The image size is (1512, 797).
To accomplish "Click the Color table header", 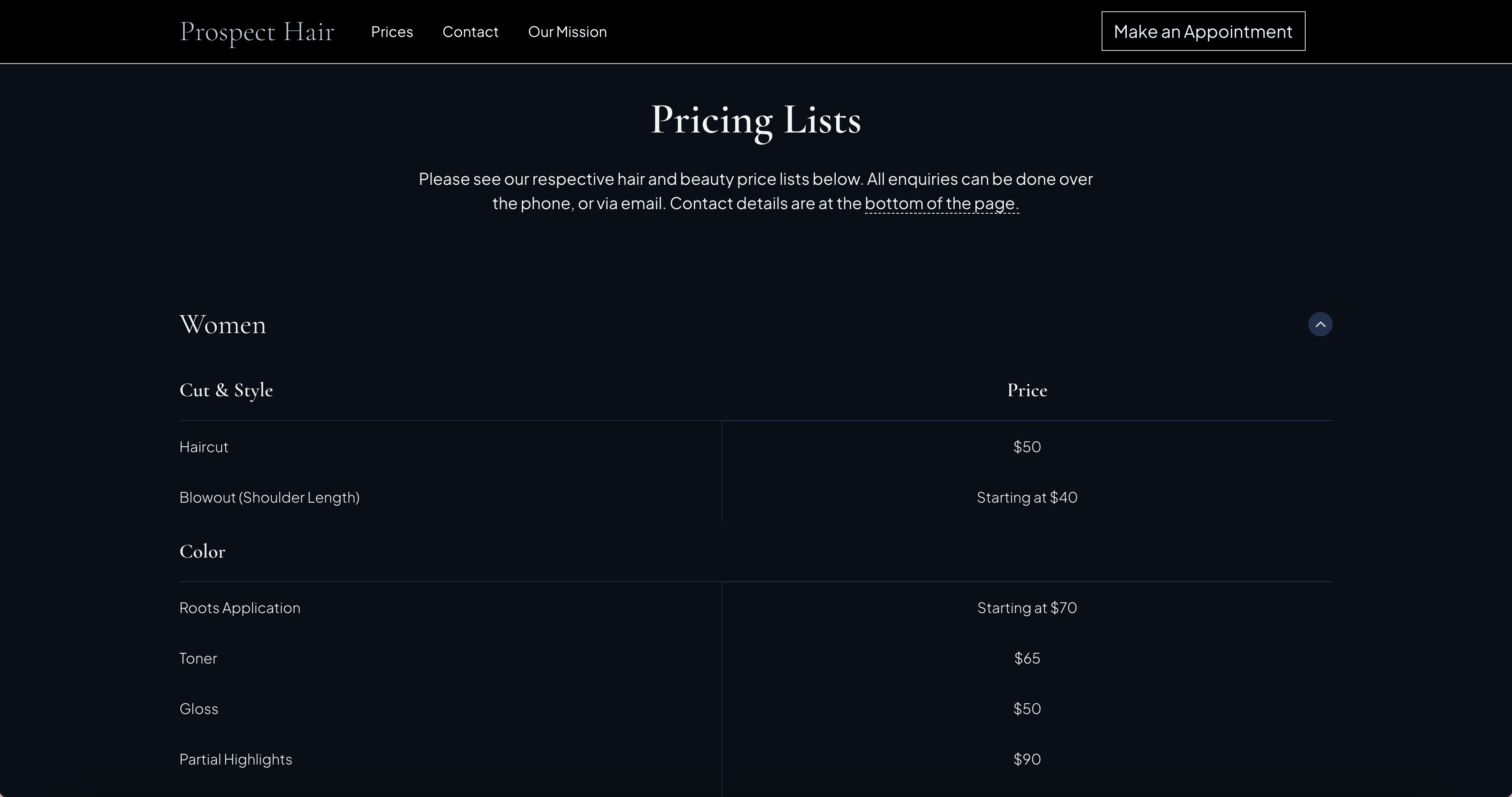I will click(x=202, y=551).
